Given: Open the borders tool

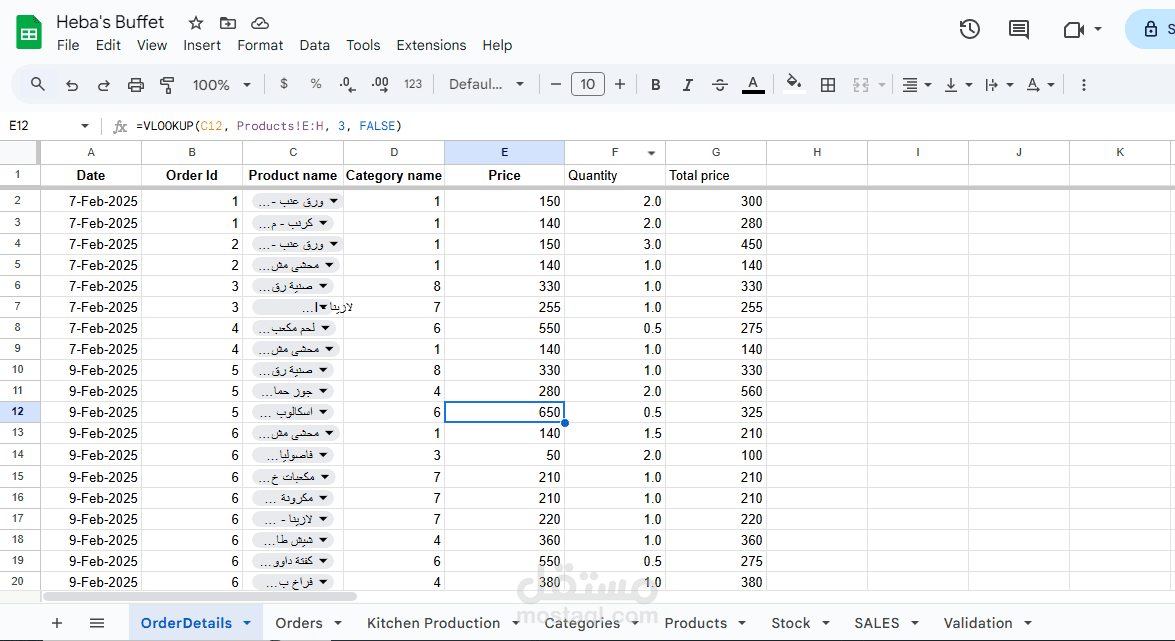Looking at the screenshot, I should click(828, 85).
